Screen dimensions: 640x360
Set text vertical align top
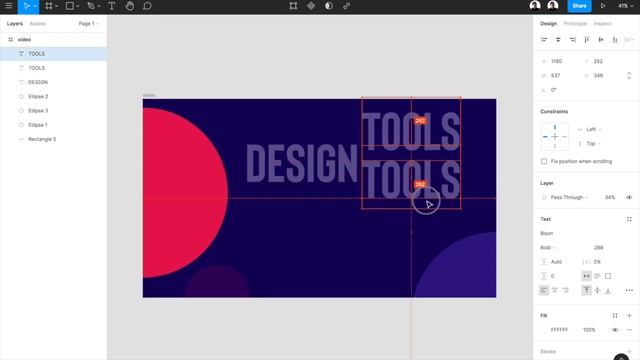point(587,290)
